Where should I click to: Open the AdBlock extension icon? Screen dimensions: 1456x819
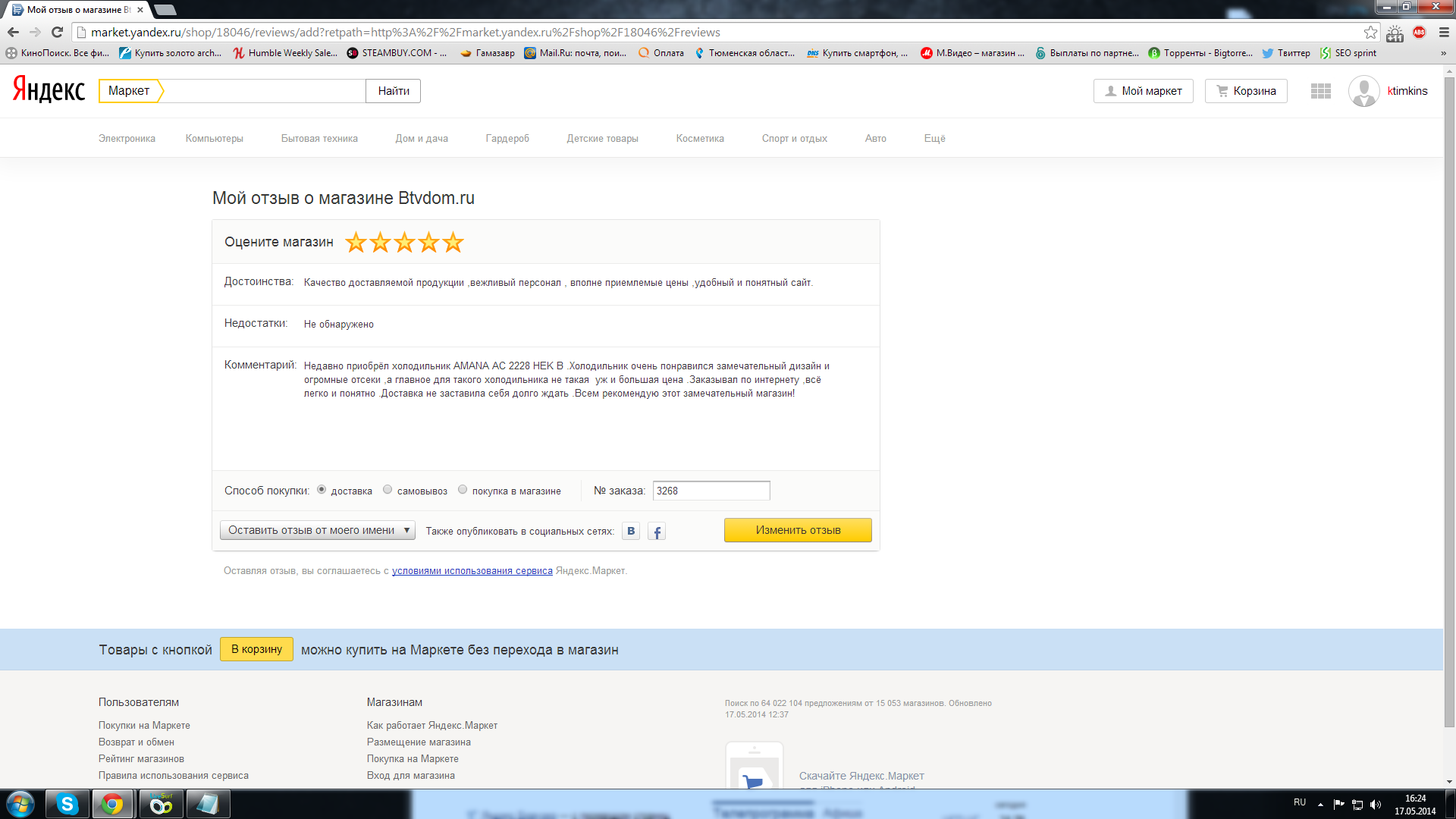point(1419,32)
